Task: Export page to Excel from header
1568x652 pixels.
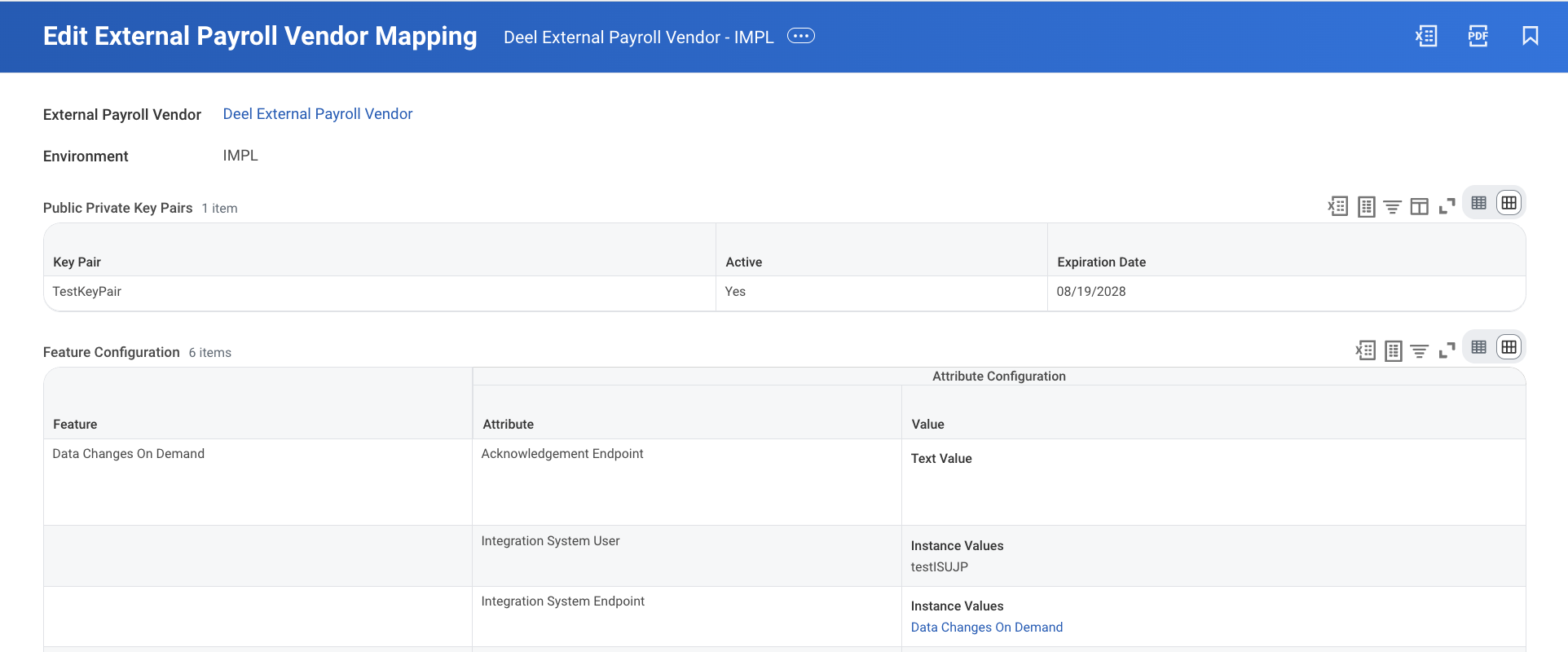Action: click(1426, 36)
